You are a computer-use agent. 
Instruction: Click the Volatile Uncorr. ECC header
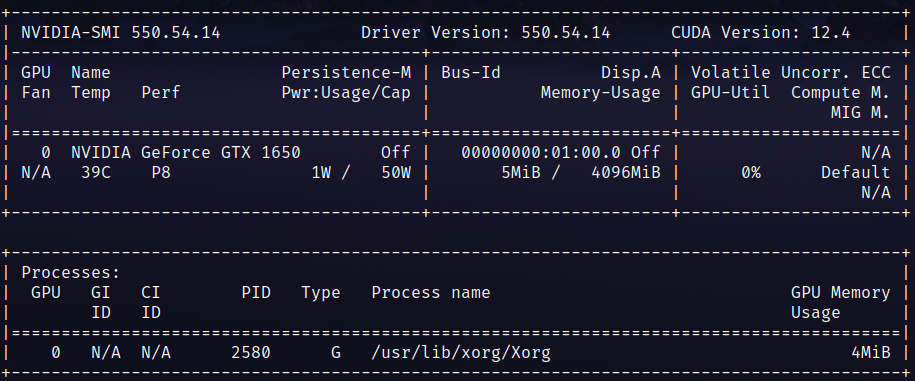(791, 73)
